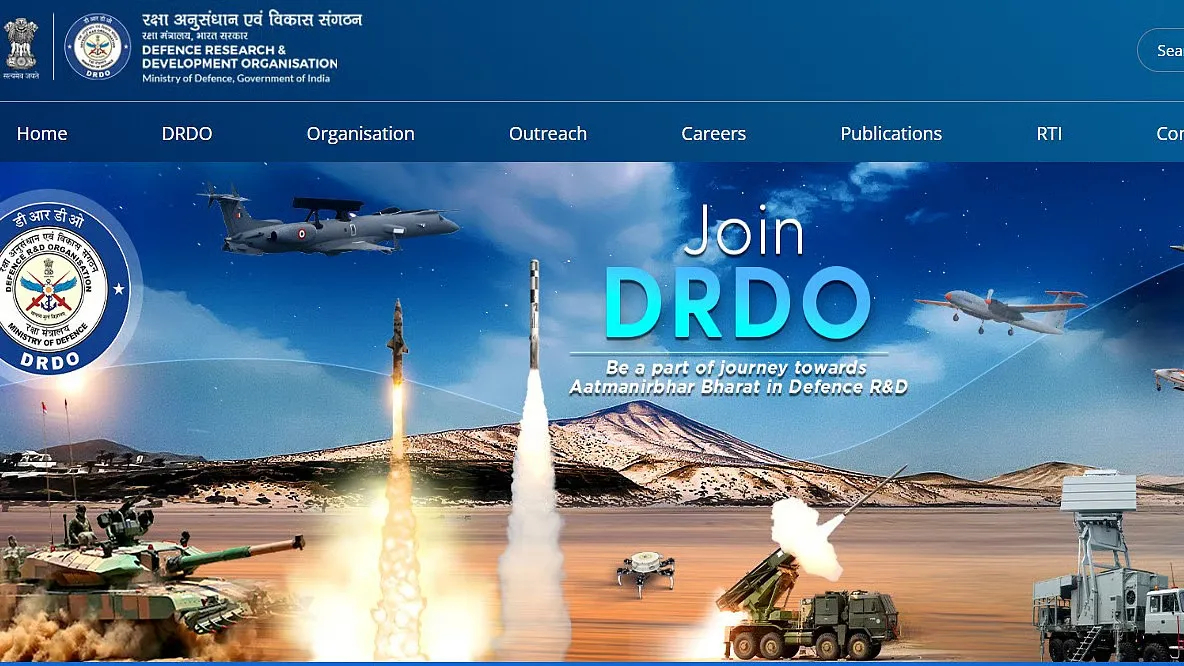Image resolution: width=1184 pixels, height=666 pixels.
Task: Open the Outreach dropdown in navigation
Action: point(548,133)
